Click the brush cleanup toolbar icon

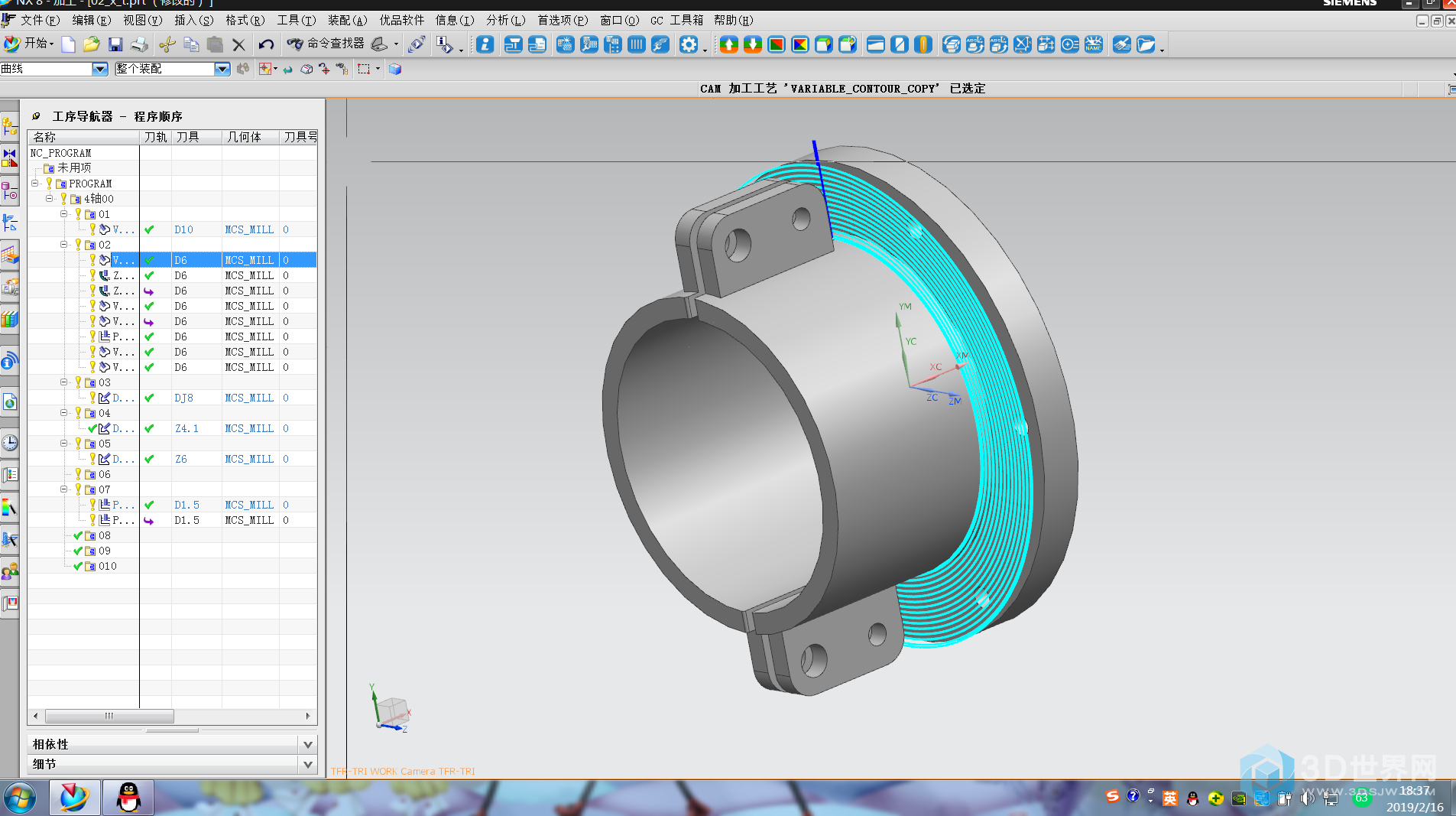coord(1121,44)
